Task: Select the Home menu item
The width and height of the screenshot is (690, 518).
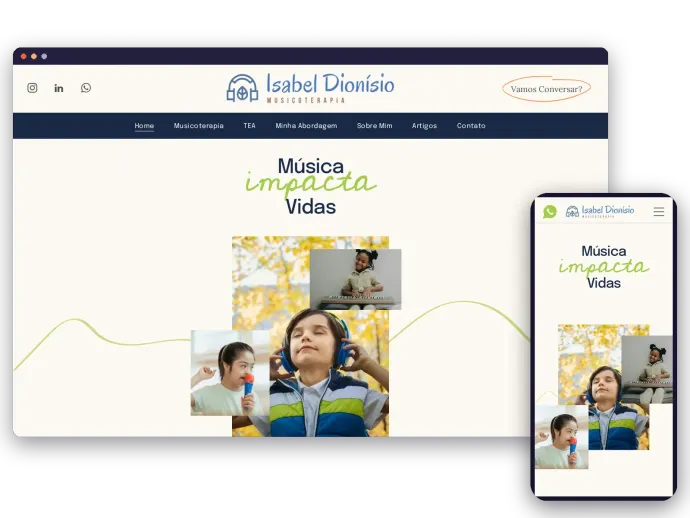Action: point(144,126)
